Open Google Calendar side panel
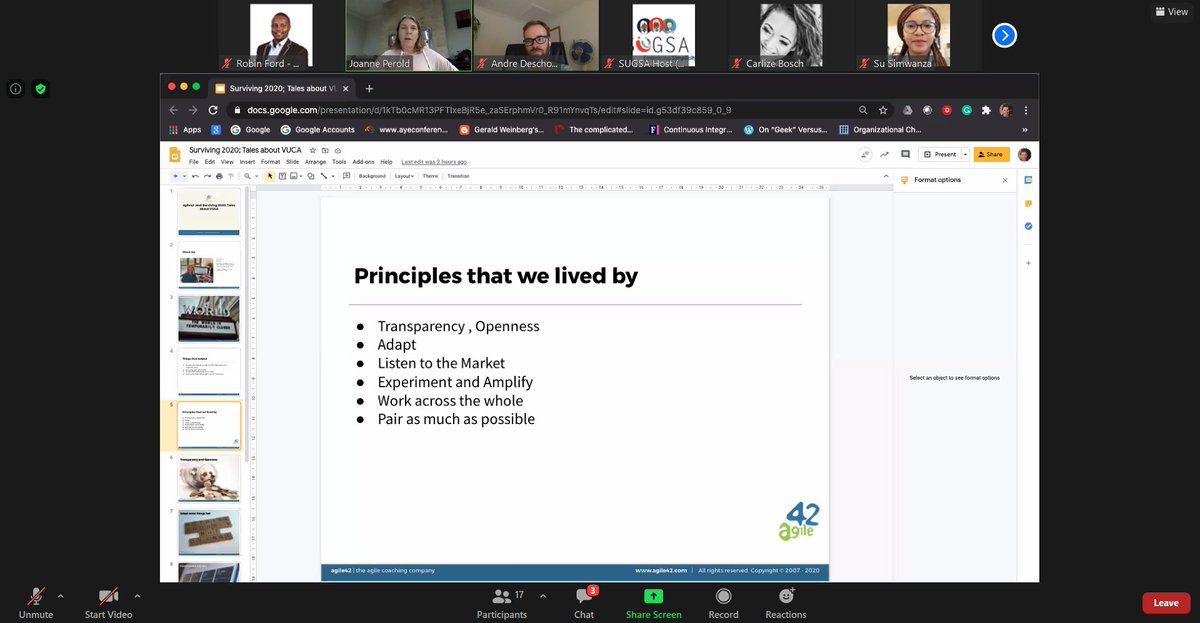The height and width of the screenshot is (623, 1200). [x=1028, y=181]
